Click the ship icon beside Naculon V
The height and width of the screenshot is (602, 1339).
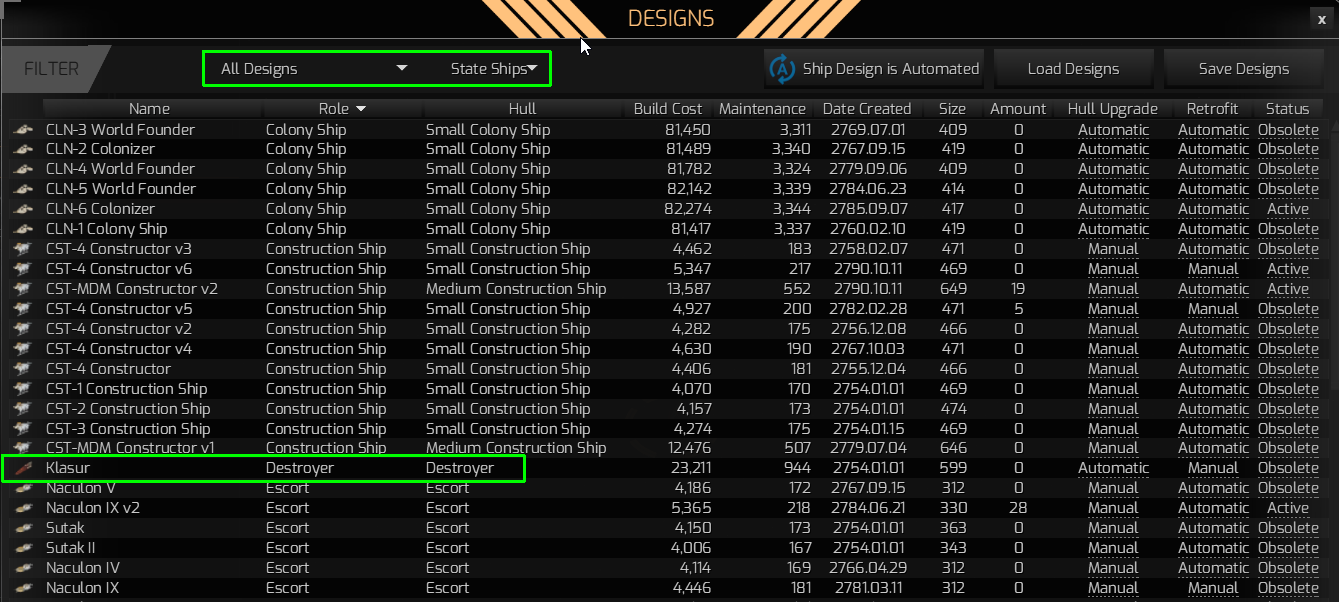[22, 488]
